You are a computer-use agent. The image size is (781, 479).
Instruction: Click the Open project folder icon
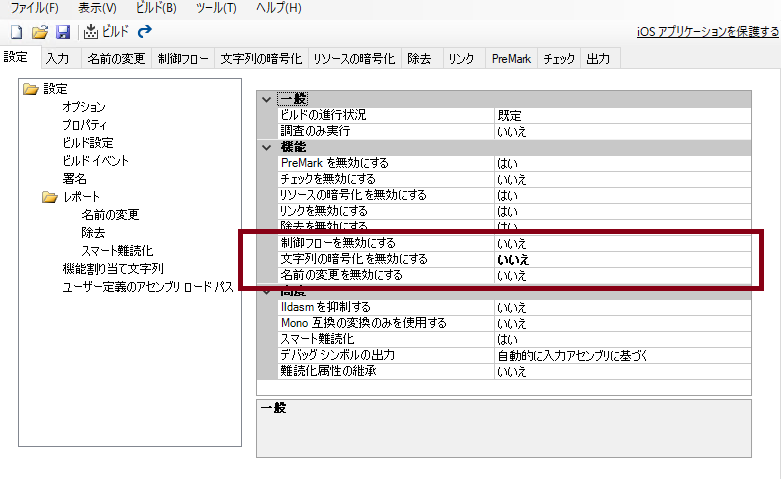(x=39, y=31)
